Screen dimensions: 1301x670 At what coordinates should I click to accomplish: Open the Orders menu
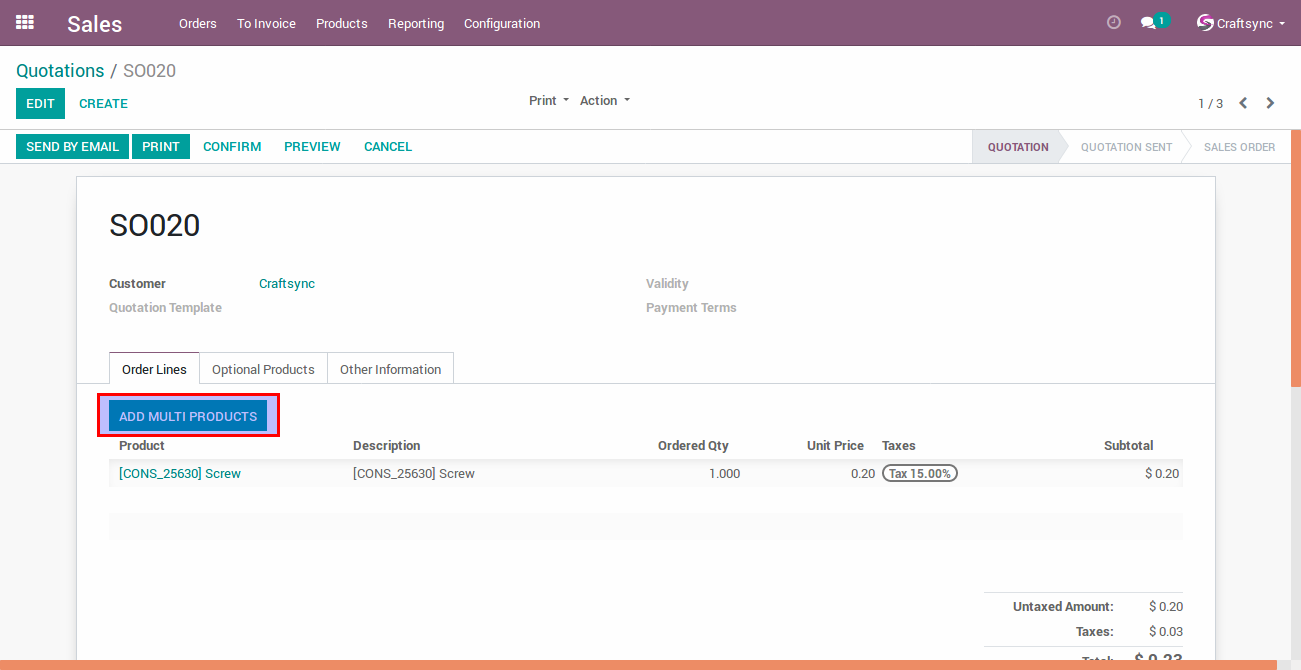tap(197, 23)
